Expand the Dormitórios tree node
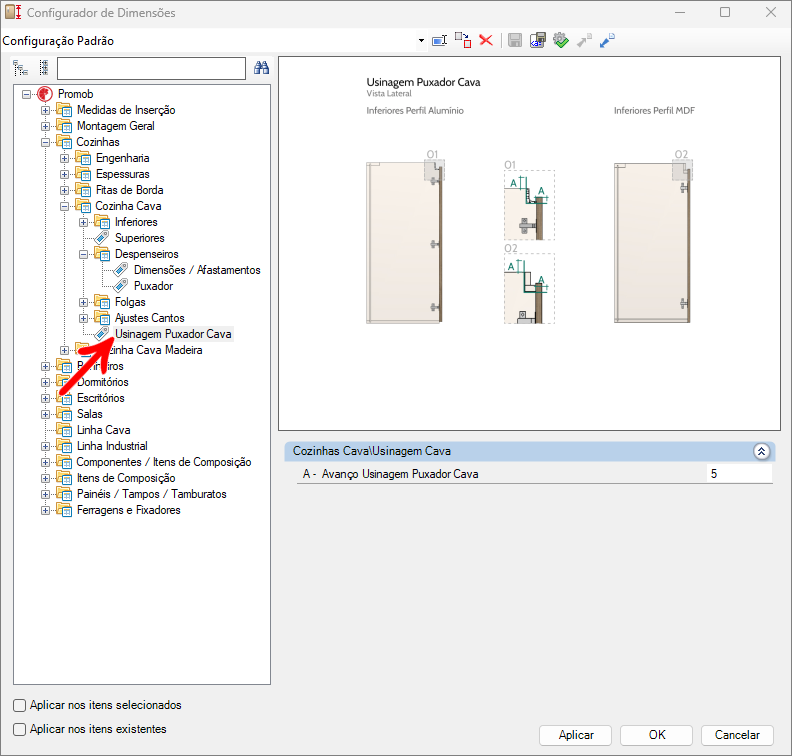 point(45,382)
